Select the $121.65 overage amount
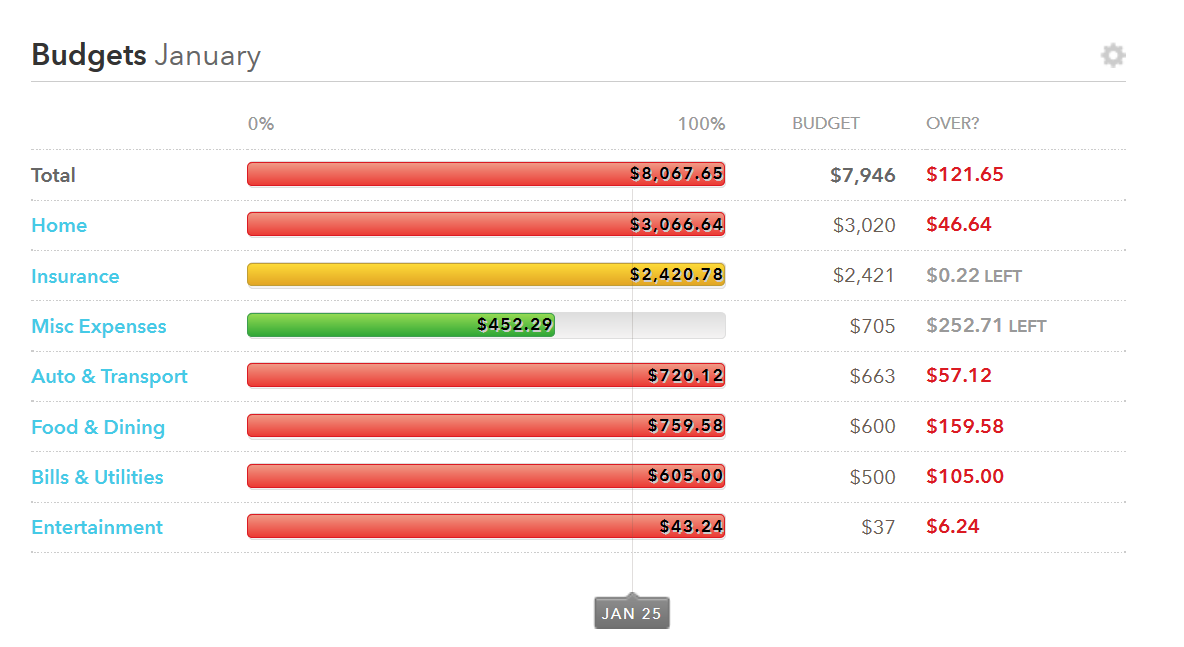1184x647 pixels. pyautogui.click(x=964, y=174)
